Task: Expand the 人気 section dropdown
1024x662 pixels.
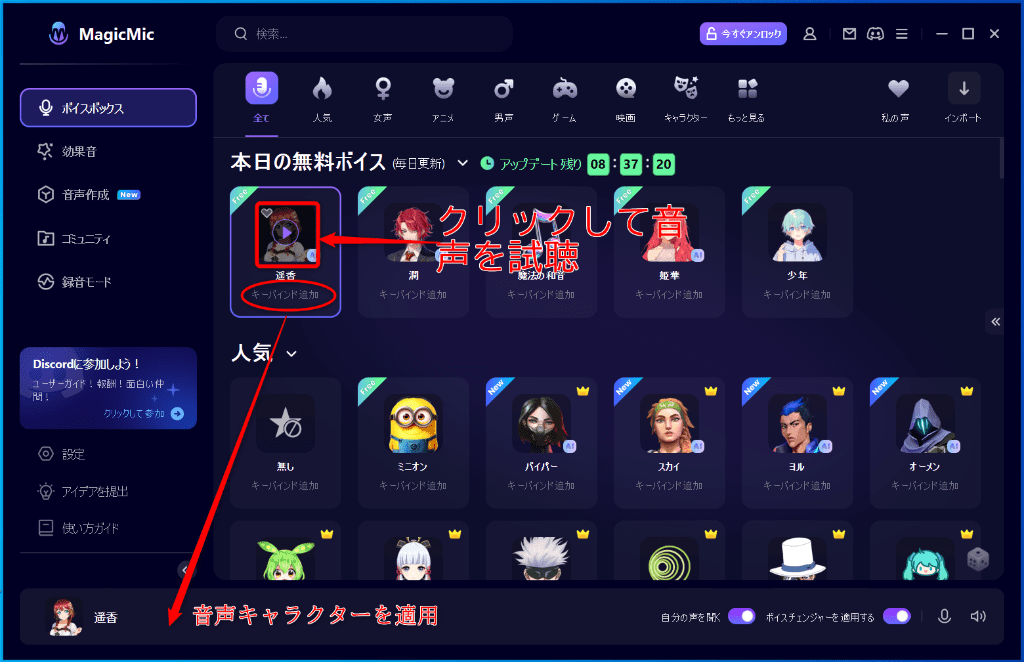Action: click(290, 353)
